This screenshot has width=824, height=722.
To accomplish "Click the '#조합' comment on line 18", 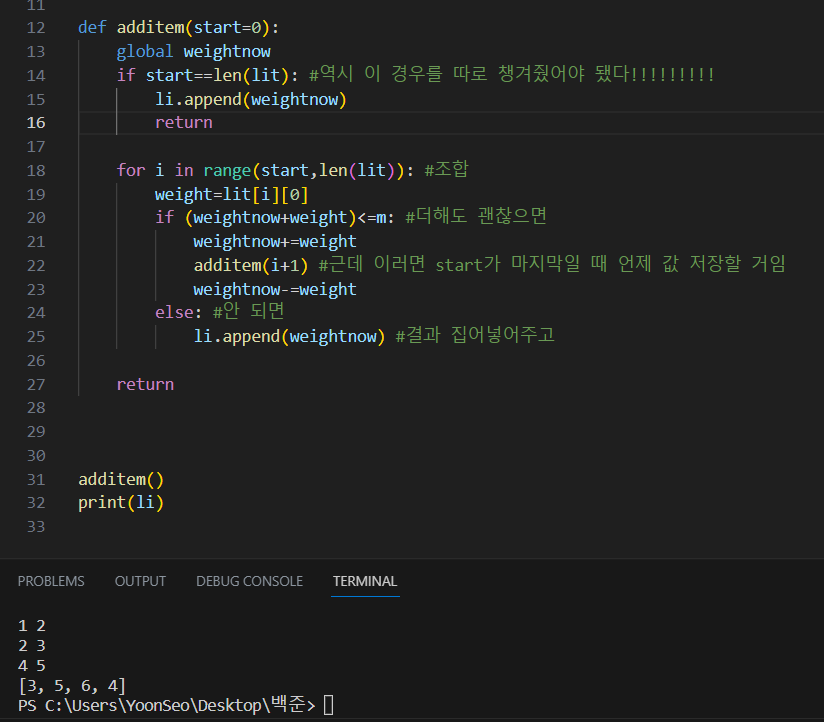I will pos(446,169).
